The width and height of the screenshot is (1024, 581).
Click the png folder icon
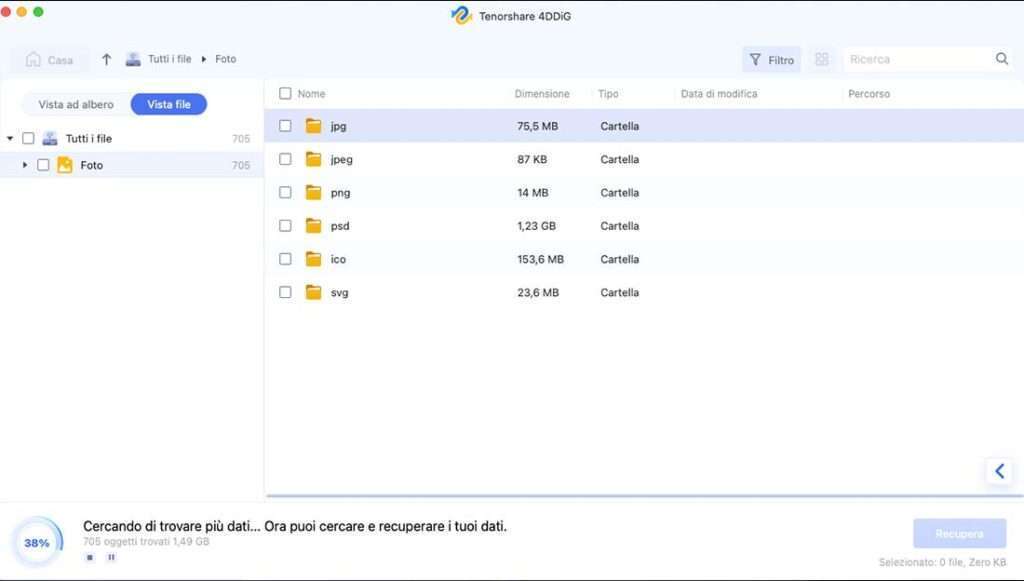tap(313, 192)
